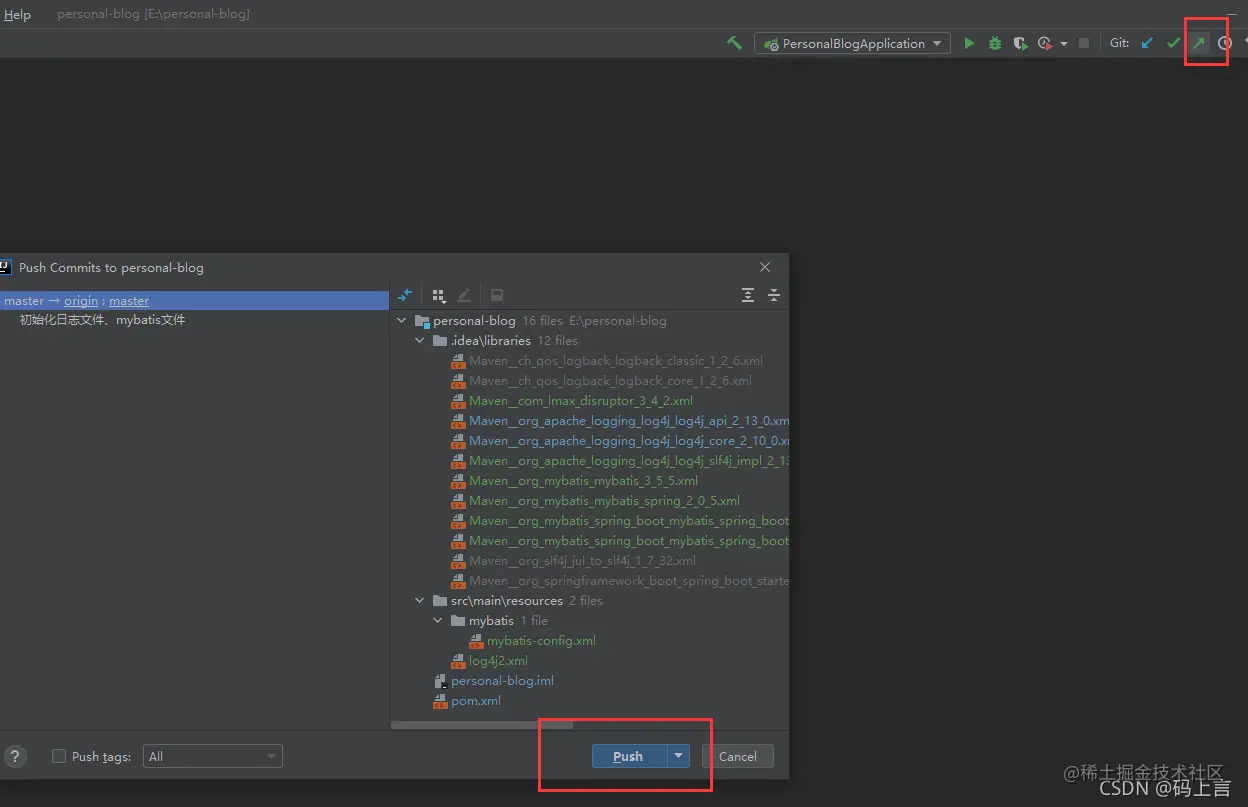Open the Help menu
Viewport: 1248px width, 807px height.
[17, 14]
